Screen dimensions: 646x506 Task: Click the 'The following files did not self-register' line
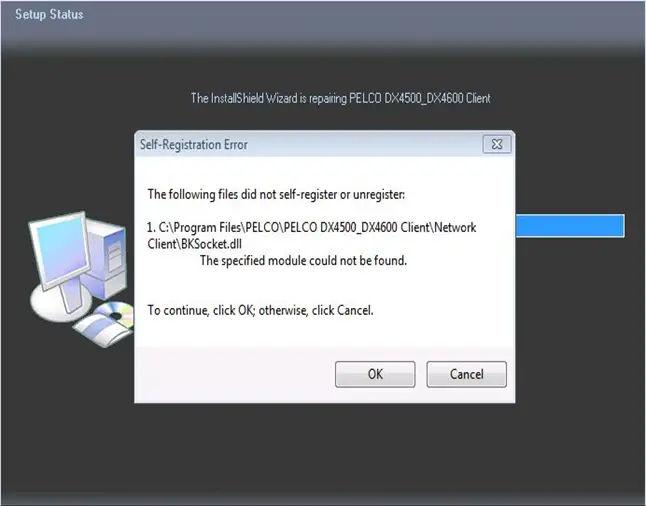276,194
